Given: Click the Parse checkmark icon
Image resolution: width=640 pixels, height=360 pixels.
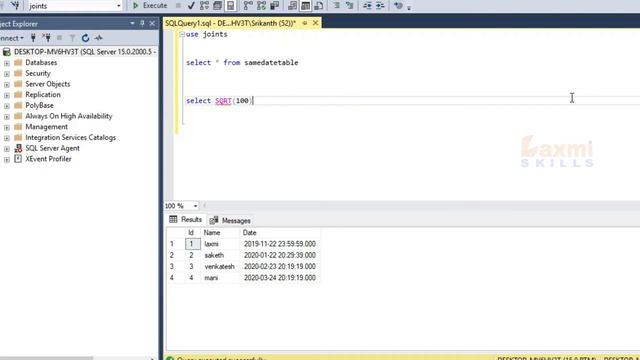Looking at the screenshot, I should click(191, 6).
